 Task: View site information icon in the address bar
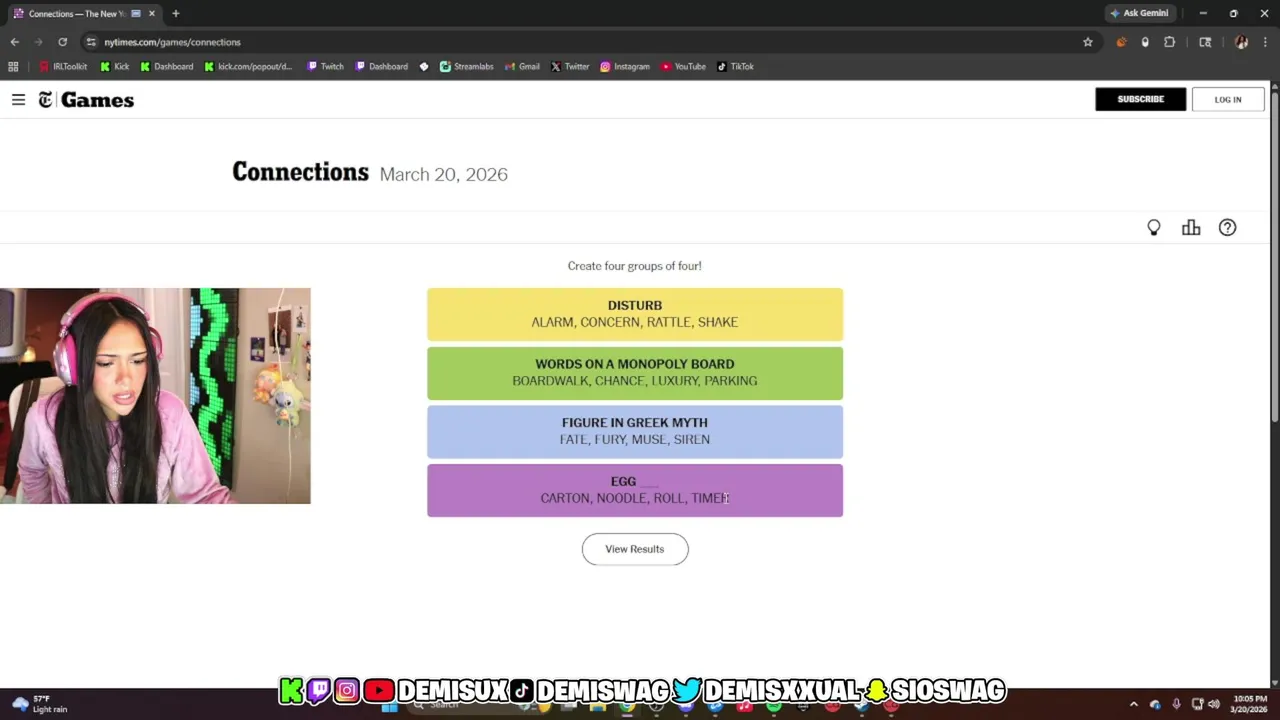tap(91, 42)
